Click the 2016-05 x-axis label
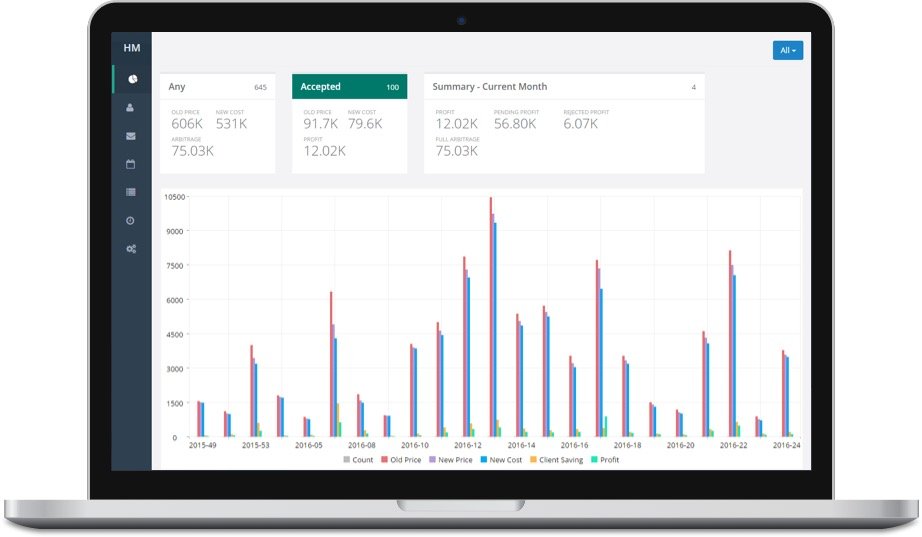Viewport: 922px width, 537px height. pos(309,445)
